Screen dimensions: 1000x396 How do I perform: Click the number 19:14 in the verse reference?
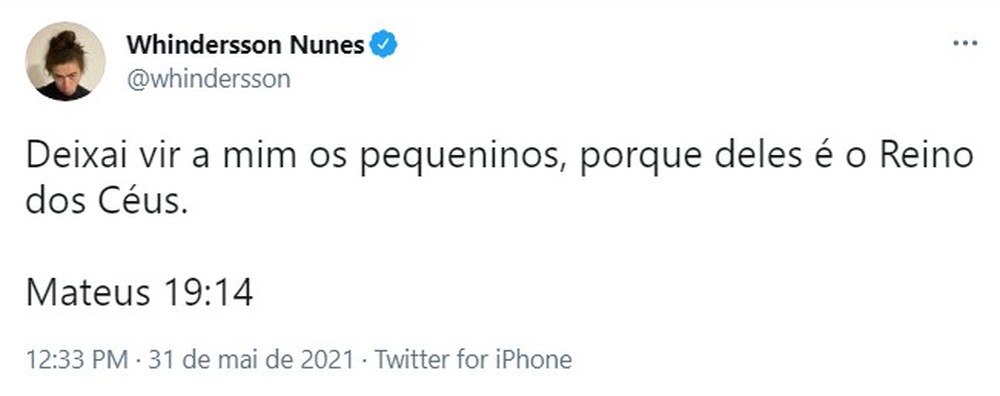(x=209, y=293)
